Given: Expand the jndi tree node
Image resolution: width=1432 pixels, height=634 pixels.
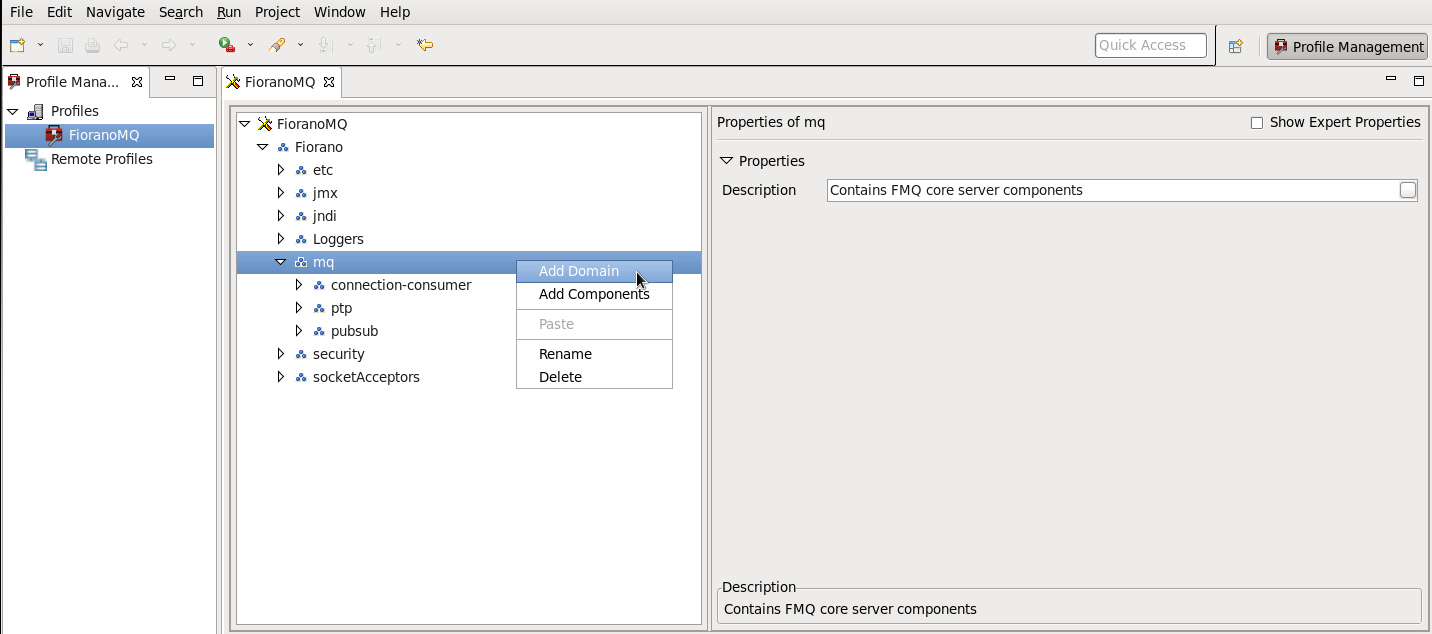Looking at the screenshot, I should [281, 216].
